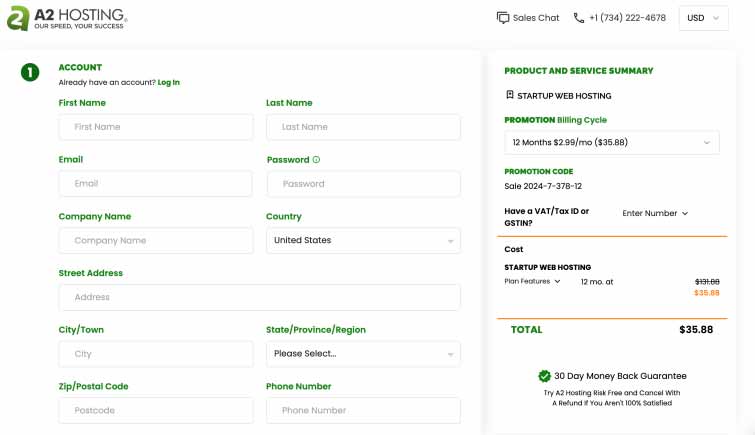Open Sales Chat icon

tap(503, 18)
